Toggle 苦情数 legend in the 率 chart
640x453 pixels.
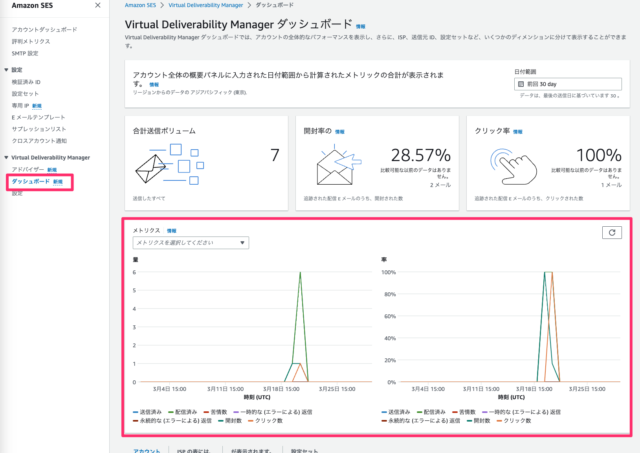[x=464, y=412]
